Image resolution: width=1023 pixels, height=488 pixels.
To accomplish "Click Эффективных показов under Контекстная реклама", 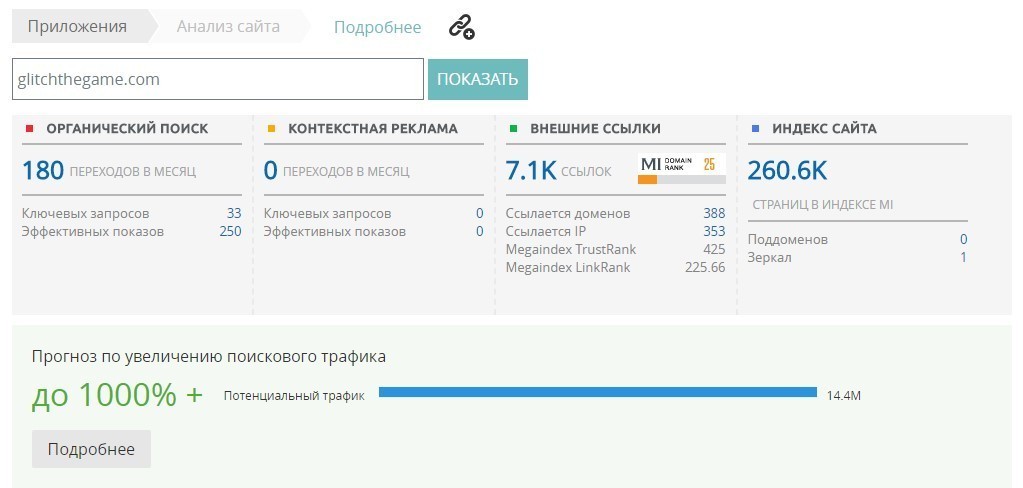I will click(335, 232).
